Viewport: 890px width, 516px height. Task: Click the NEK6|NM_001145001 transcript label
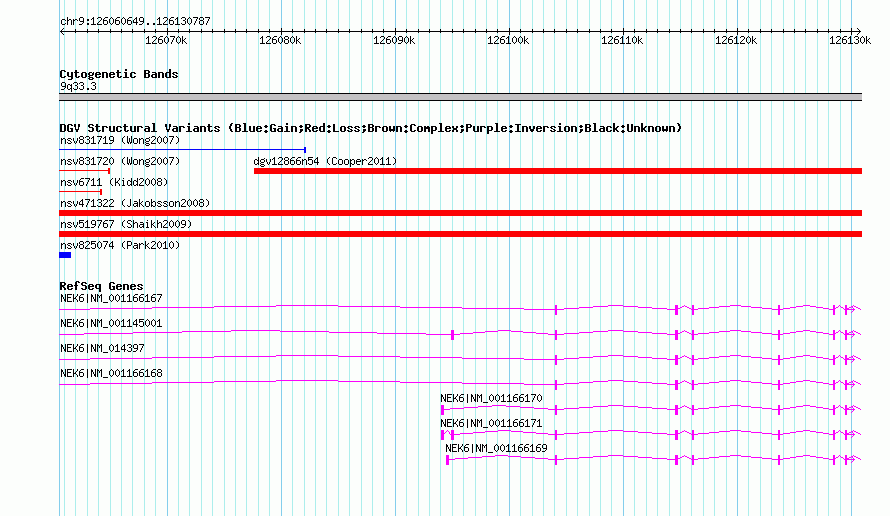pos(111,323)
